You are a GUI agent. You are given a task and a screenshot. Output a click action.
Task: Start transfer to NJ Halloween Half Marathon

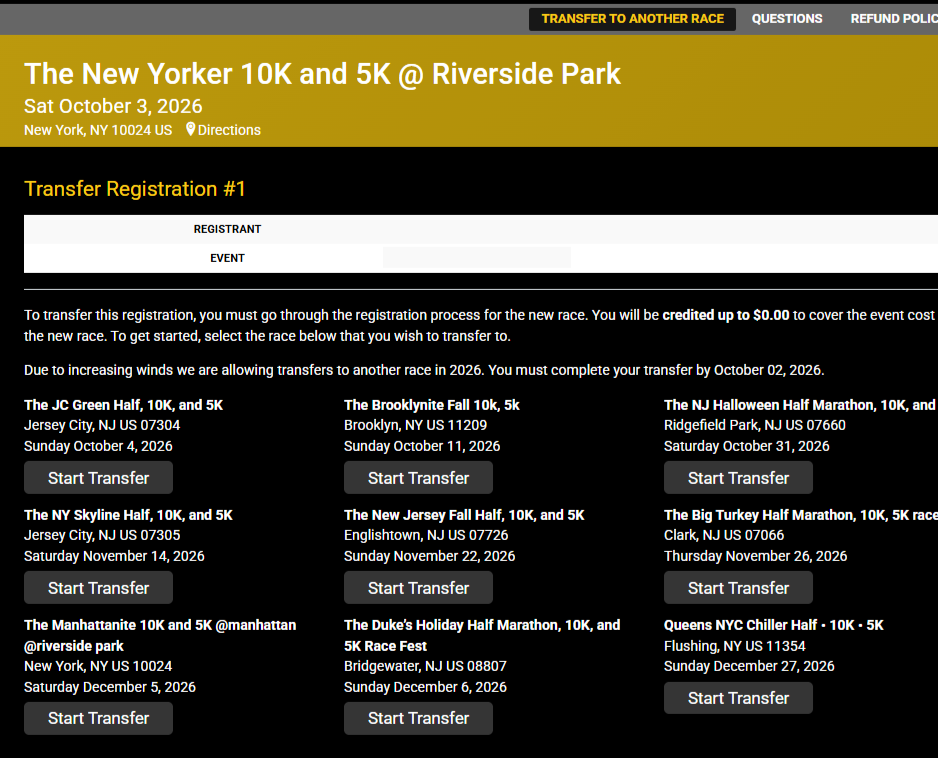[x=738, y=477]
